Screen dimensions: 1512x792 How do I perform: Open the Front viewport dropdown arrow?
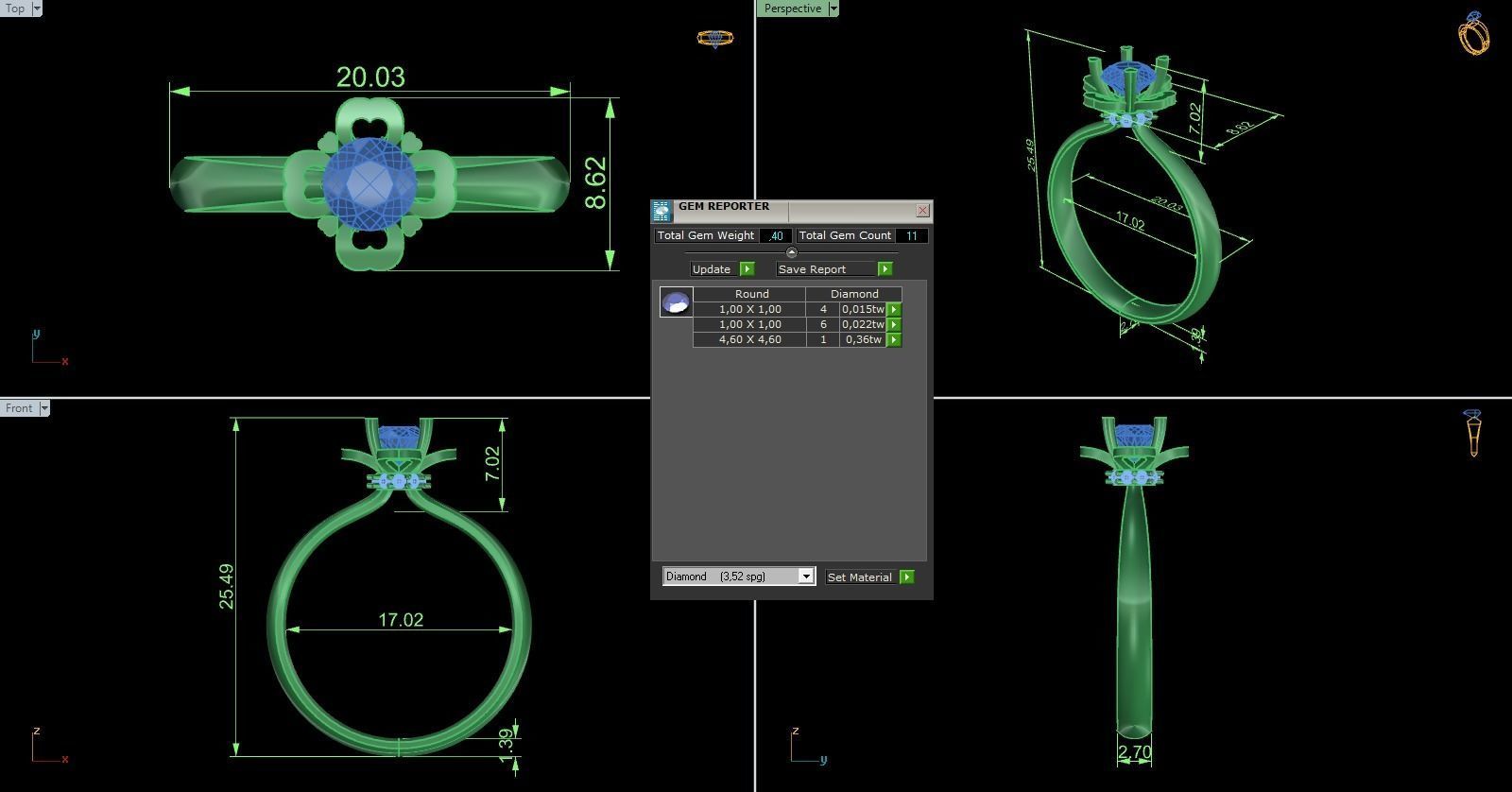pyautogui.click(x=44, y=408)
